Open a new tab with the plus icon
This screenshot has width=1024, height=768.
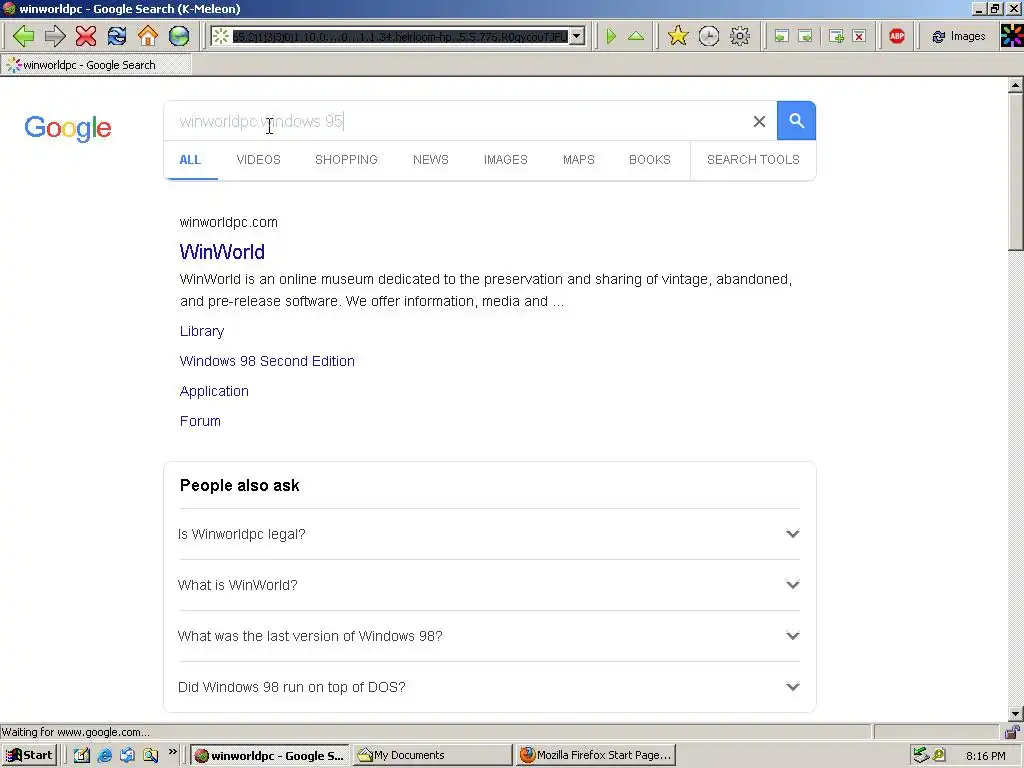pyautogui.click(x=836, y=36)
